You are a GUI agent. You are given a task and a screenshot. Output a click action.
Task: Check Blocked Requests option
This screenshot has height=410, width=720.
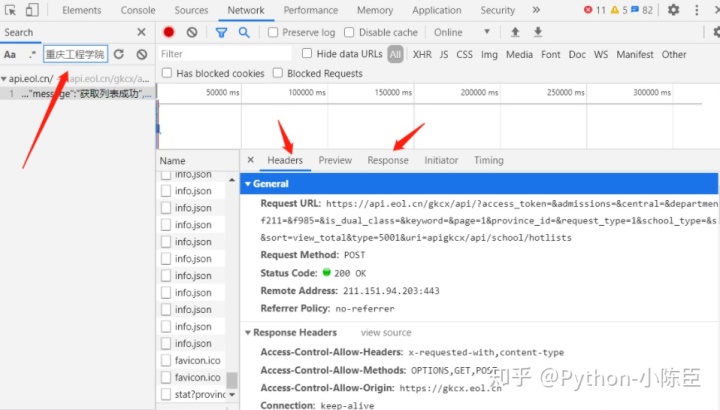[278, 73]
